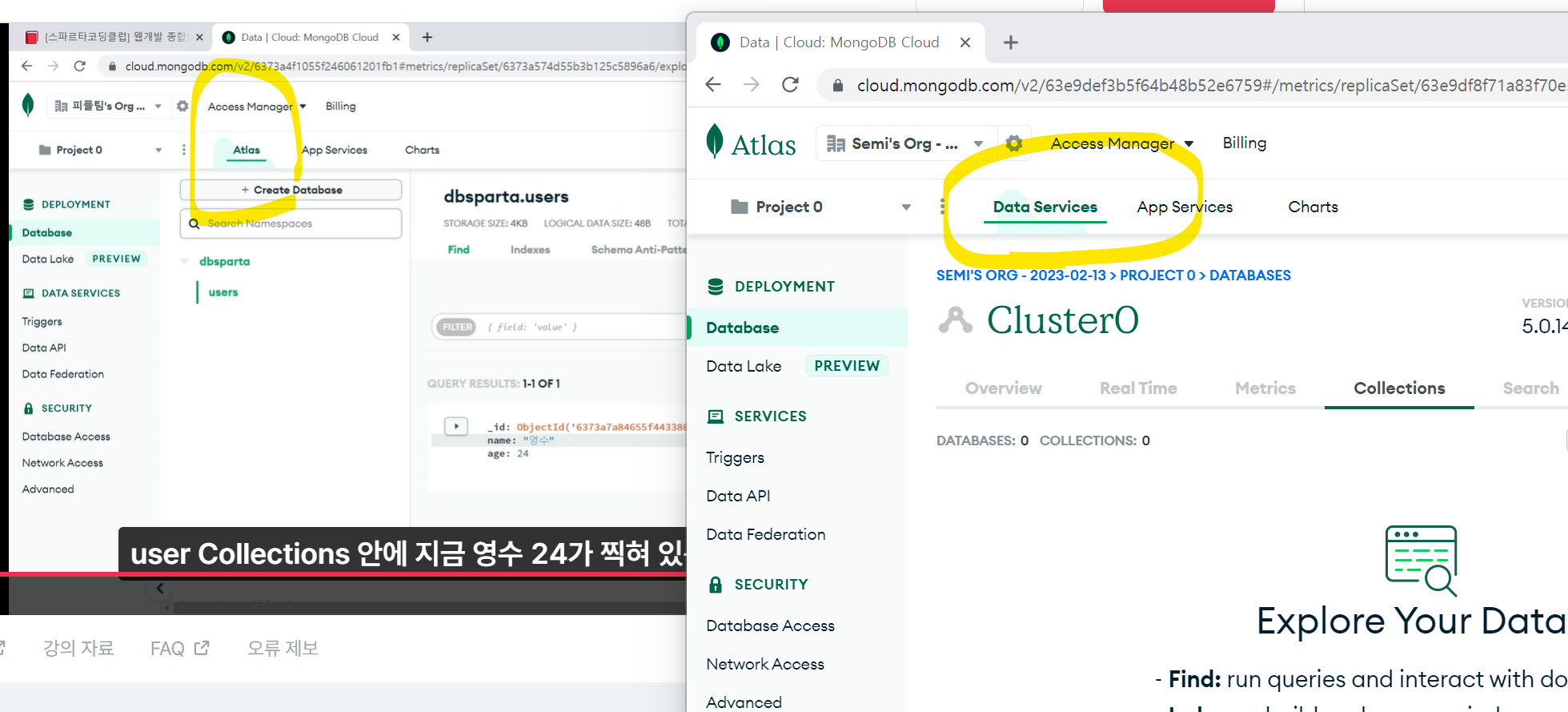Screen dimensions: 1568x712
Task: Select the Atlas tab in left window
Action: pos(247,150)
